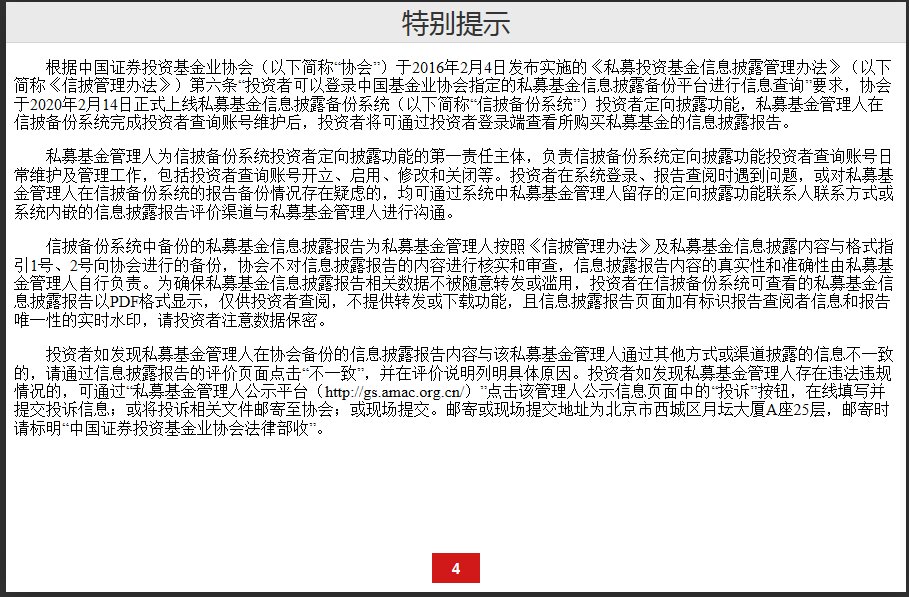Viewport: 909px width, 597px height.
Task: Click the phrase 中国证券投资基金业协会法律部收
Action: point(190,429)
